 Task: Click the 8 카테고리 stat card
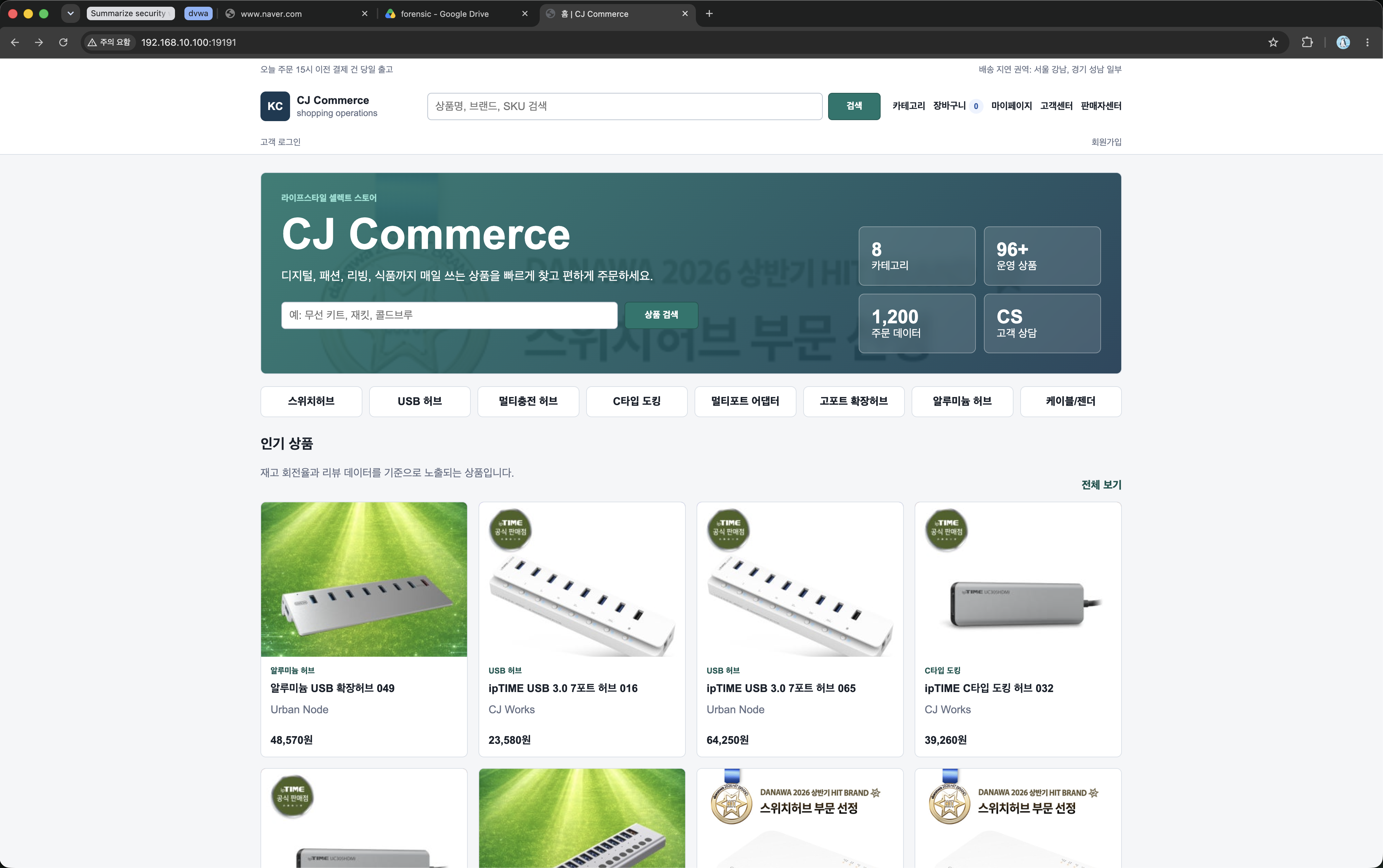coord(917,256)
